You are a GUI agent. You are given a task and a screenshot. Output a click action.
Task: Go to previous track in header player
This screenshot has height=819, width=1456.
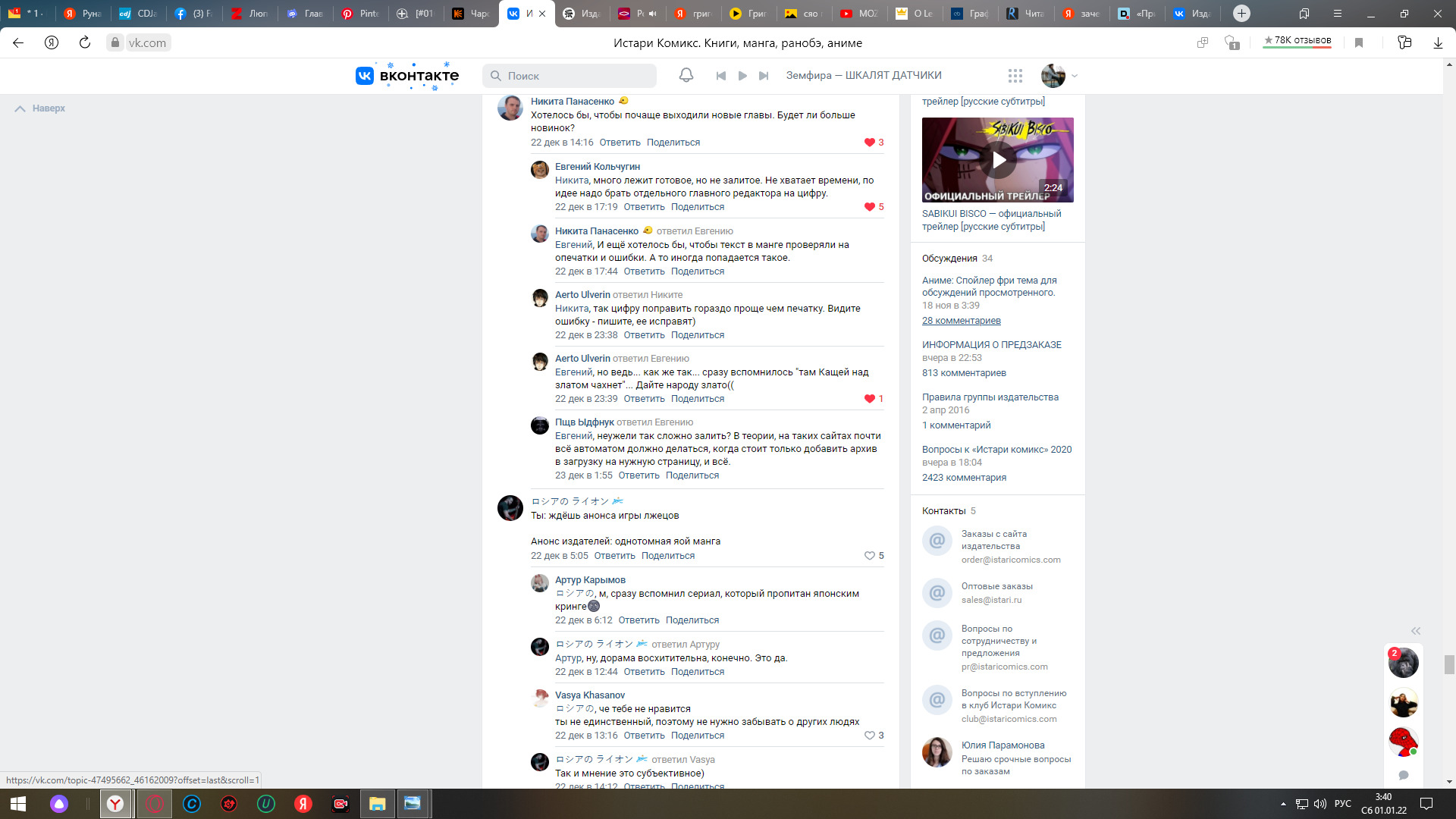(721, 75)
